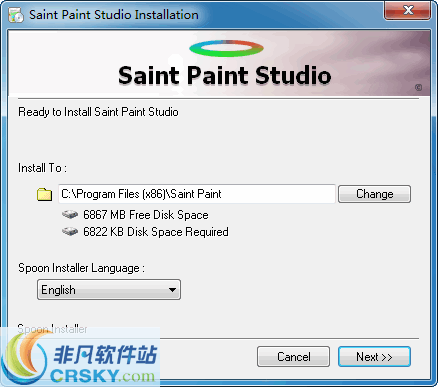438x387 pixels.
Task: Click the disk icon beside 6822 KB Disk Space Required
Action: 70,231
